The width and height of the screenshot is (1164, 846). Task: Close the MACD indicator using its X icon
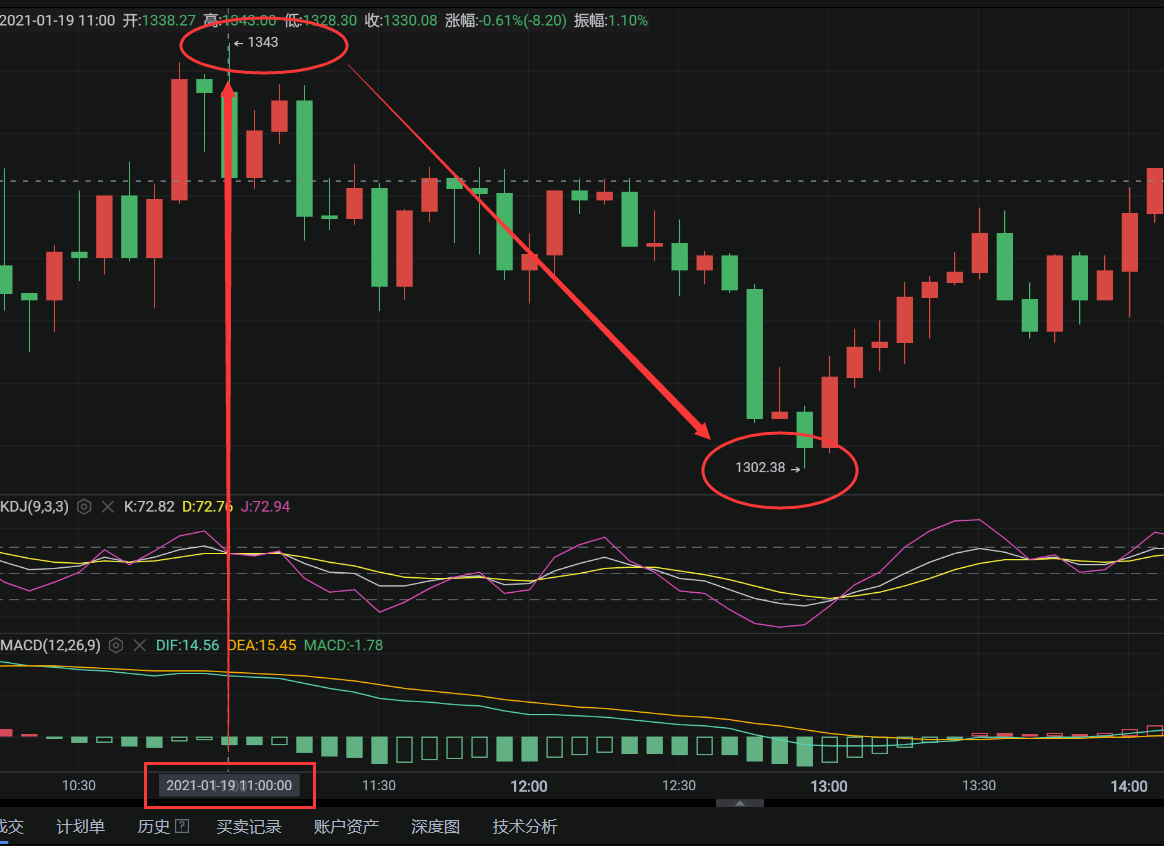[140, 646]
